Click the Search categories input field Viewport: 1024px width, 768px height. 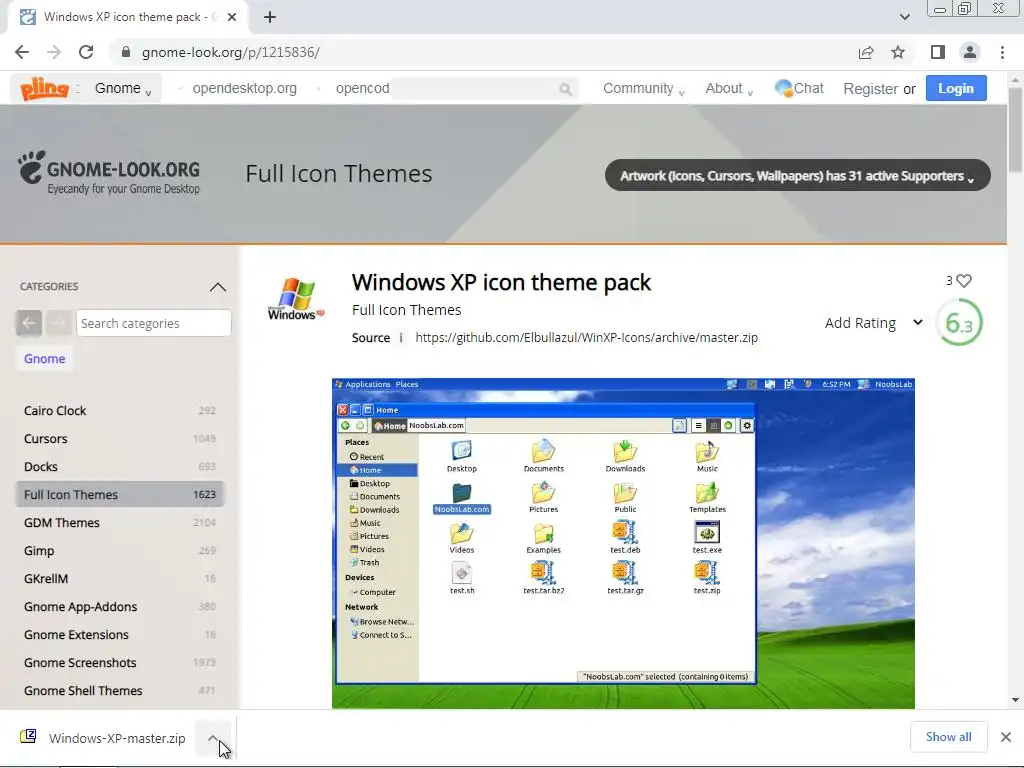153,323
